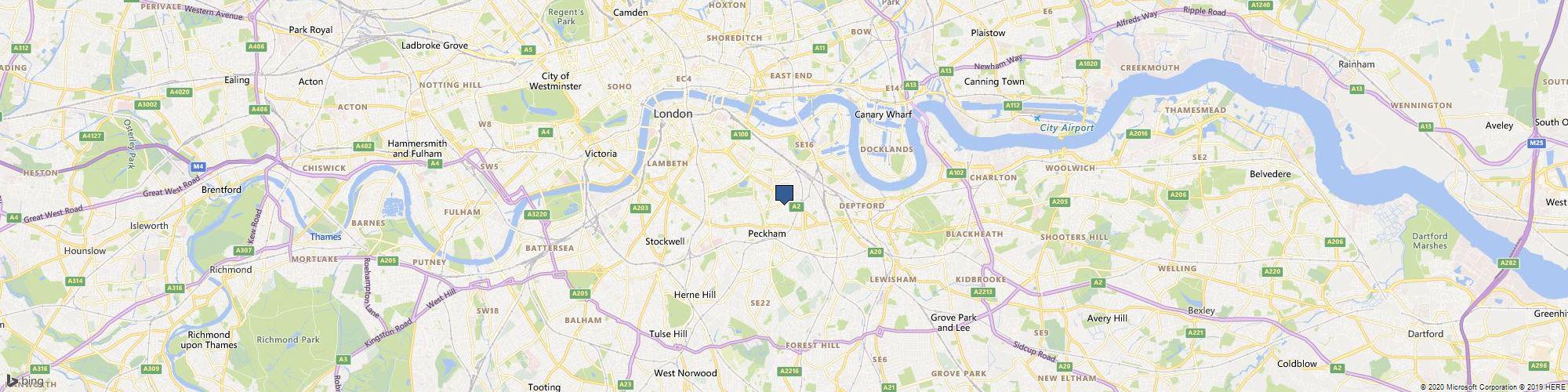Select the City of Westminster label
This screenshot has width=1568, height=392.
pyautogui.click(x=555, y=81)
